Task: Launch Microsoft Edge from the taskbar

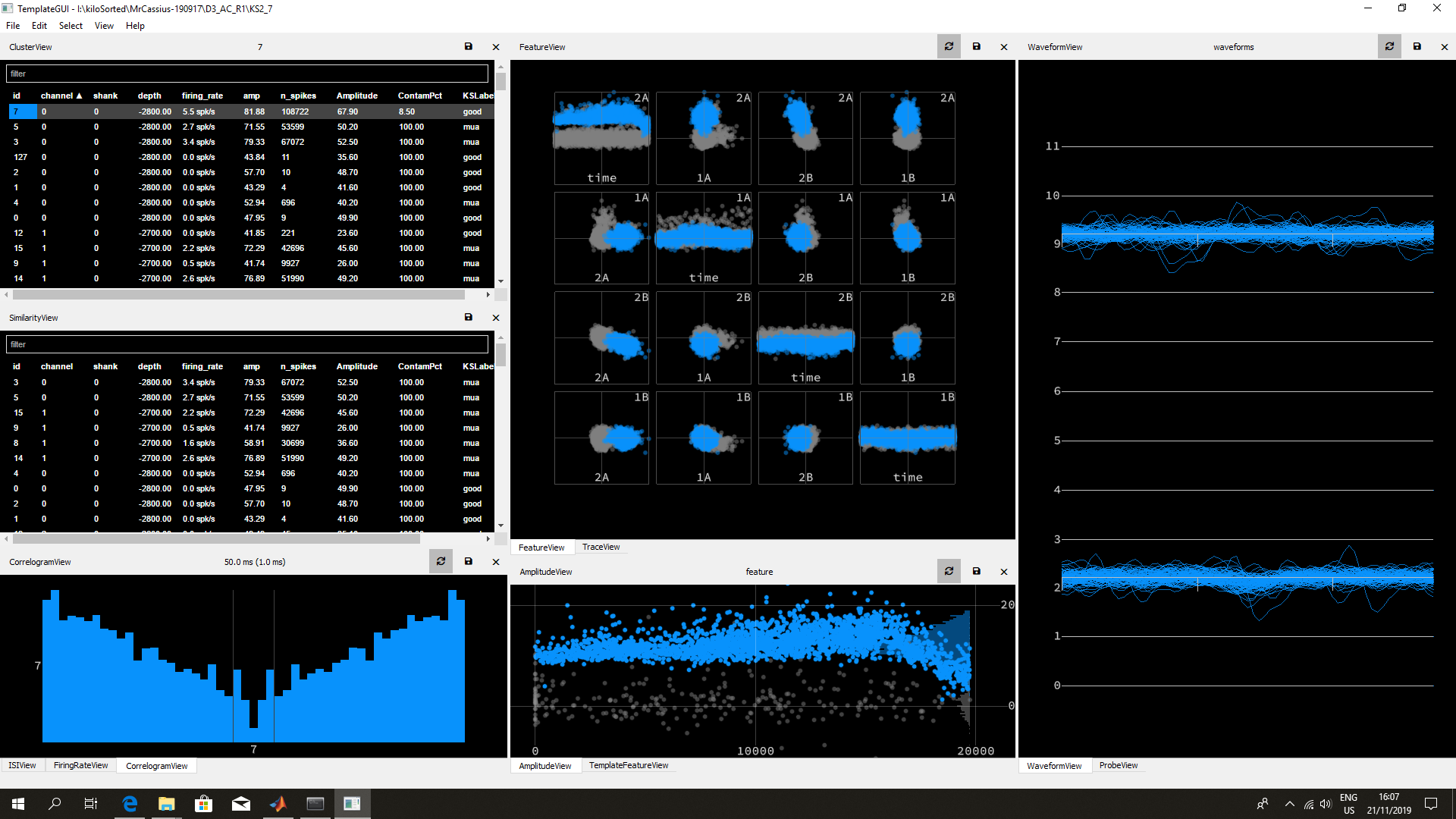Action: pyautogui.click(x=130, y=803)
